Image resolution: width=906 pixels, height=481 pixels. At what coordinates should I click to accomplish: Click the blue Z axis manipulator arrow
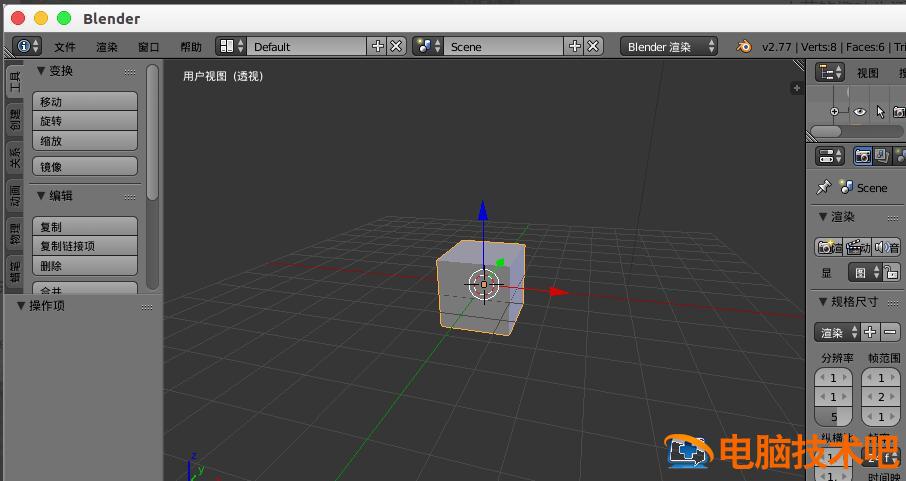coord(483,210)
